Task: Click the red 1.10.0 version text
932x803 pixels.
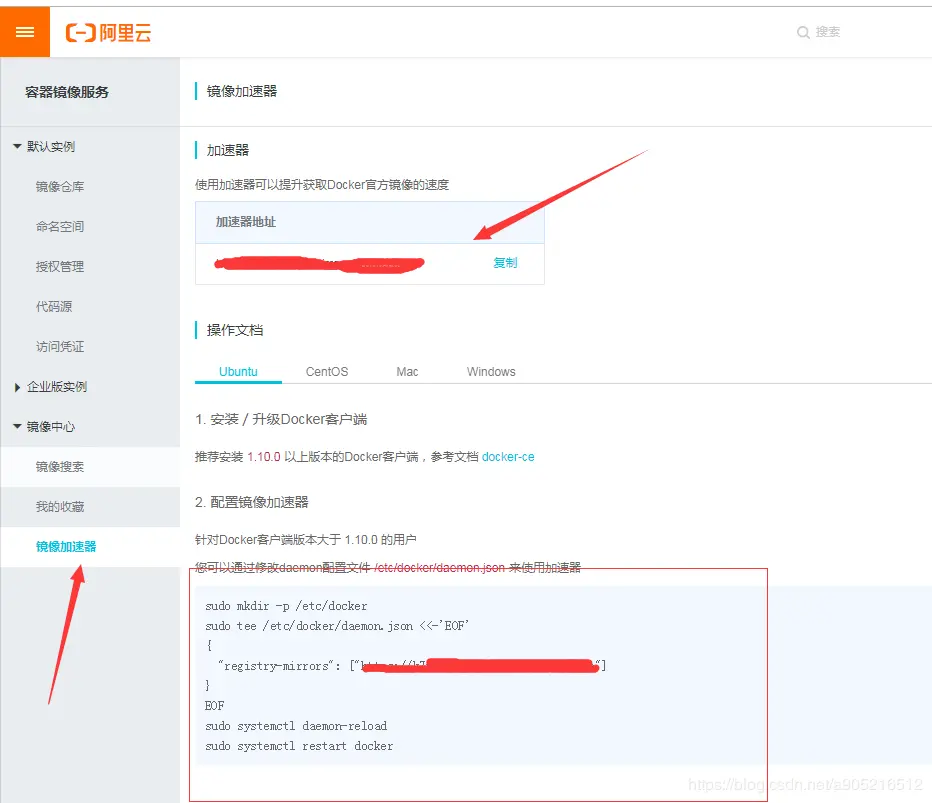Action: (x=264, y=456)
